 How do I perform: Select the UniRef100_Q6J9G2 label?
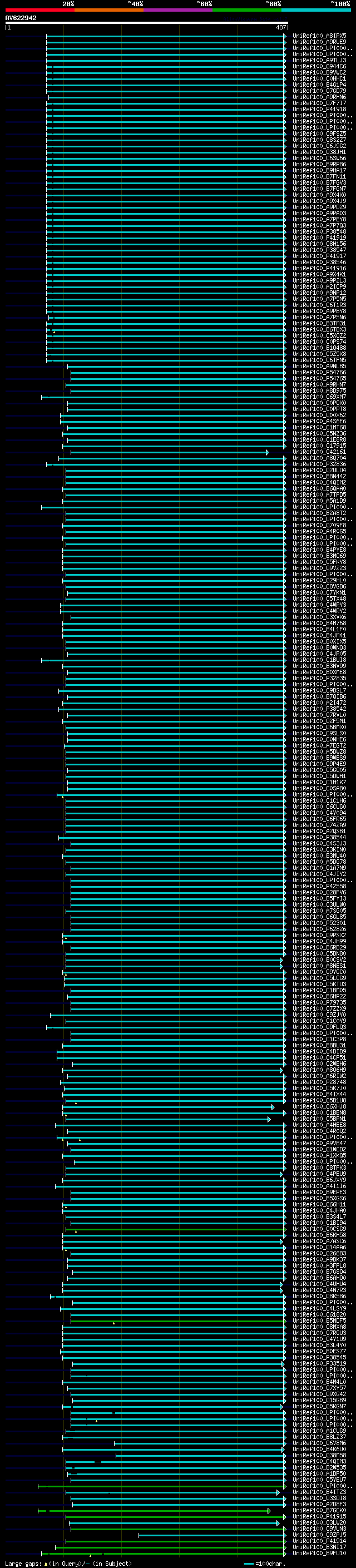[319, 146]
